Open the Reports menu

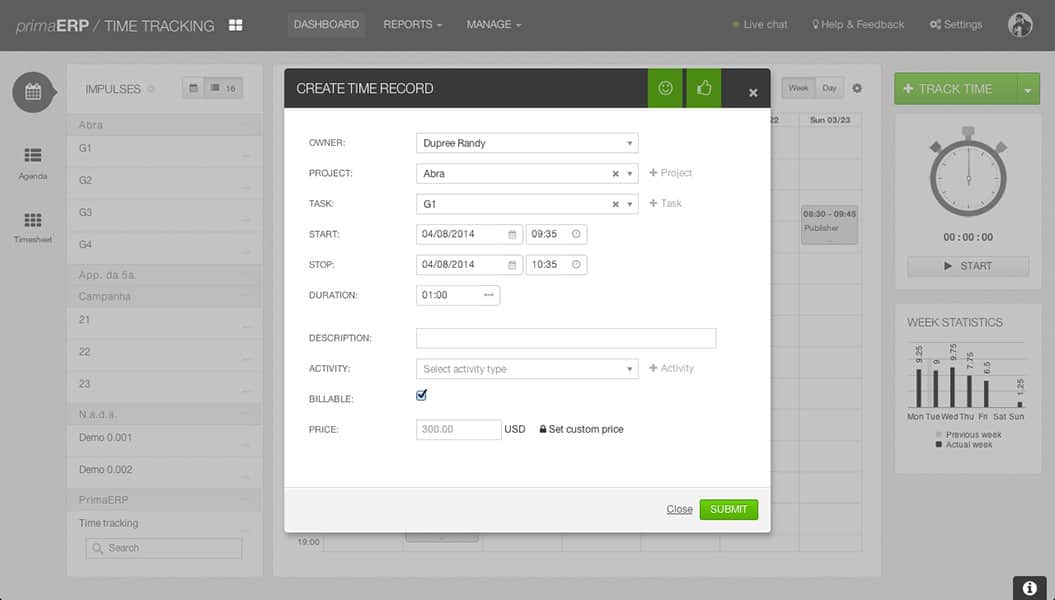(x=412, y=25)
